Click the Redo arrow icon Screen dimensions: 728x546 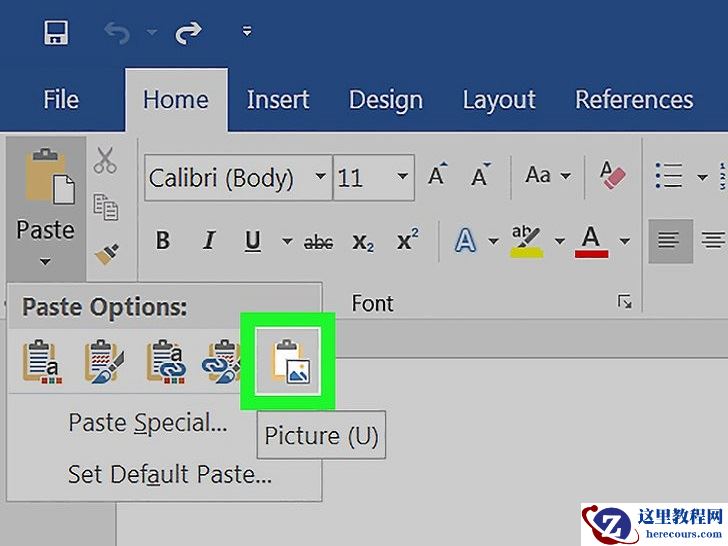click(187, 32)
